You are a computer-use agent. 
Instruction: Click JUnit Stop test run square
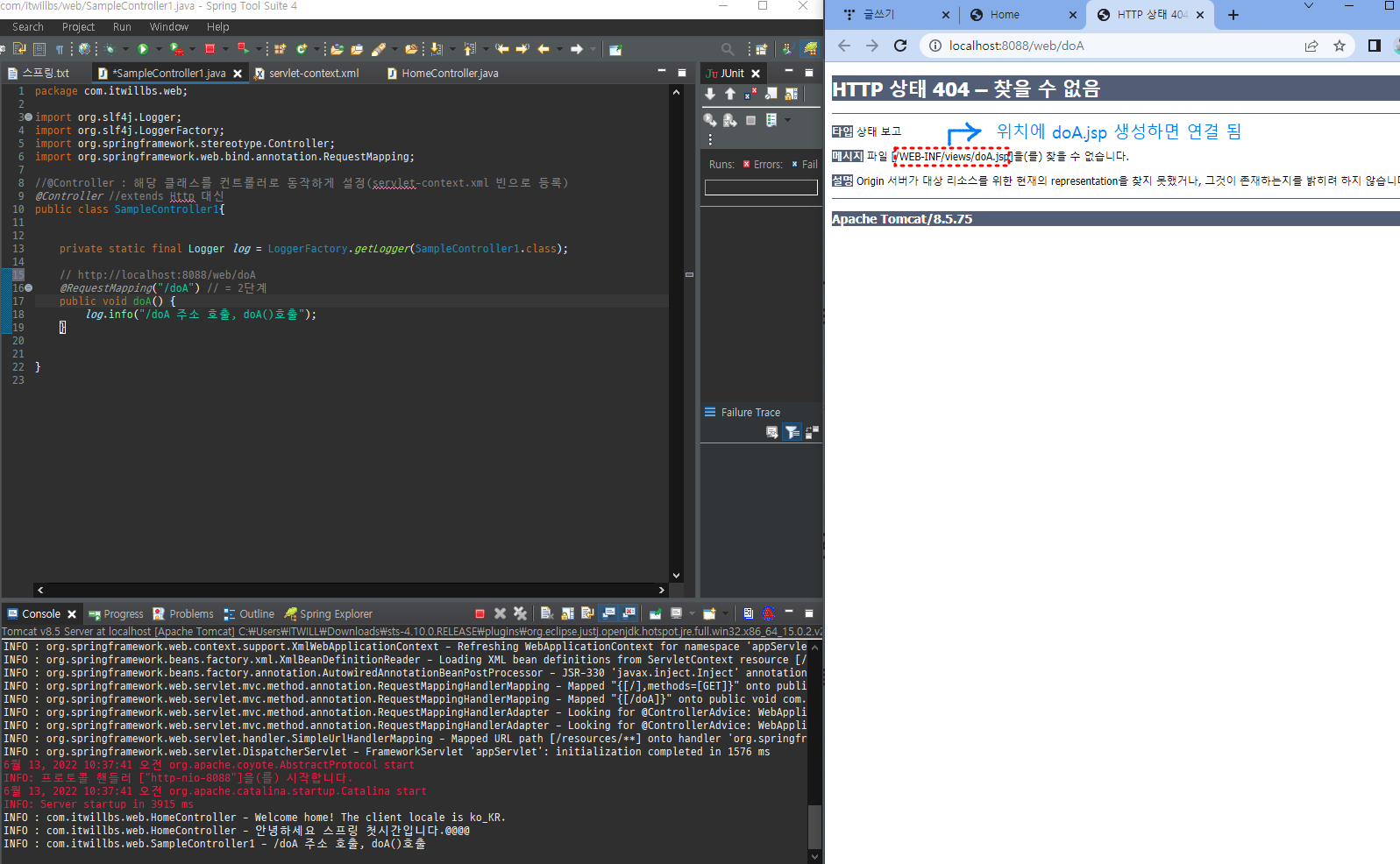pyautogui.click(x=750, y=120)
